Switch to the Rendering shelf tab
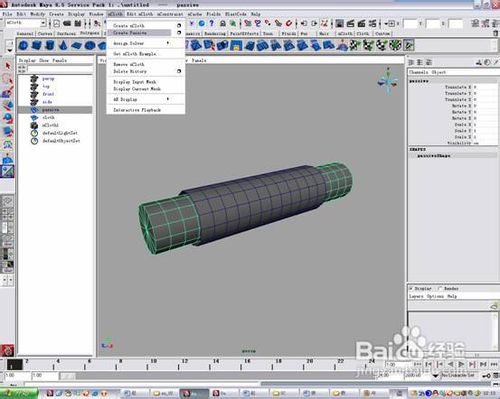 click(x=215, y=33)
